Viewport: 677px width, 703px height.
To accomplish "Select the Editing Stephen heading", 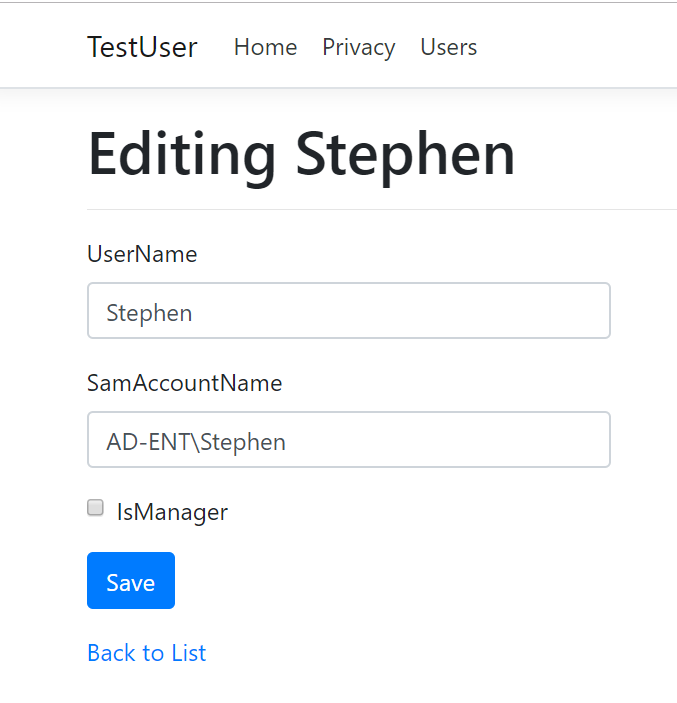I will coord(301,155).
